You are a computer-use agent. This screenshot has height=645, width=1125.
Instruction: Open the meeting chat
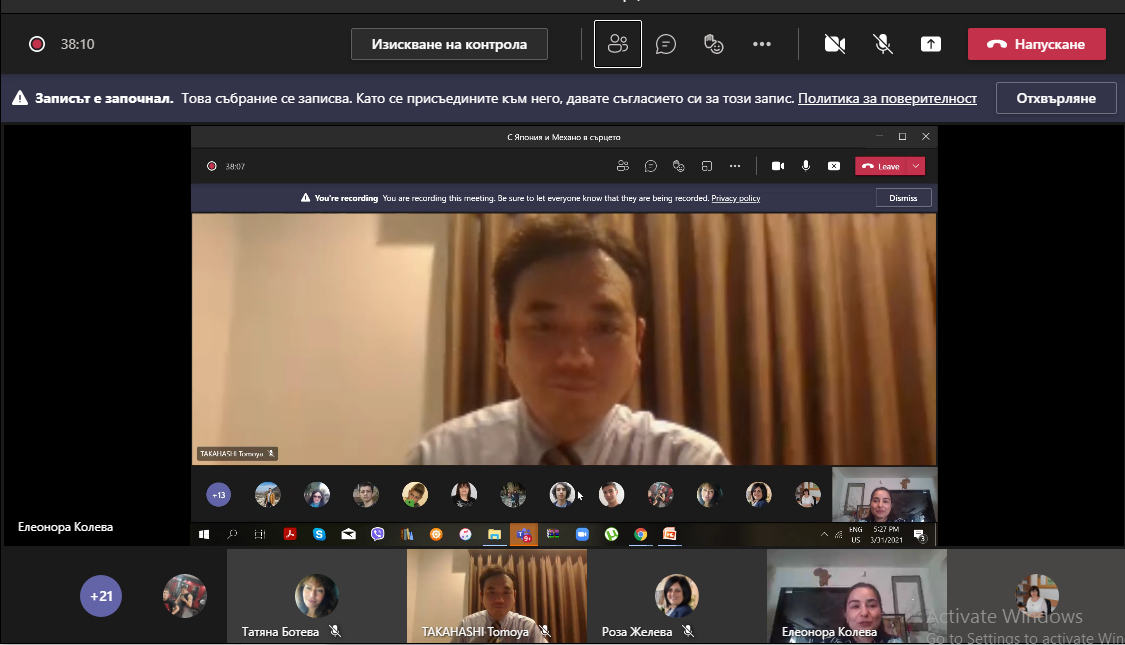tap(666, 44)
